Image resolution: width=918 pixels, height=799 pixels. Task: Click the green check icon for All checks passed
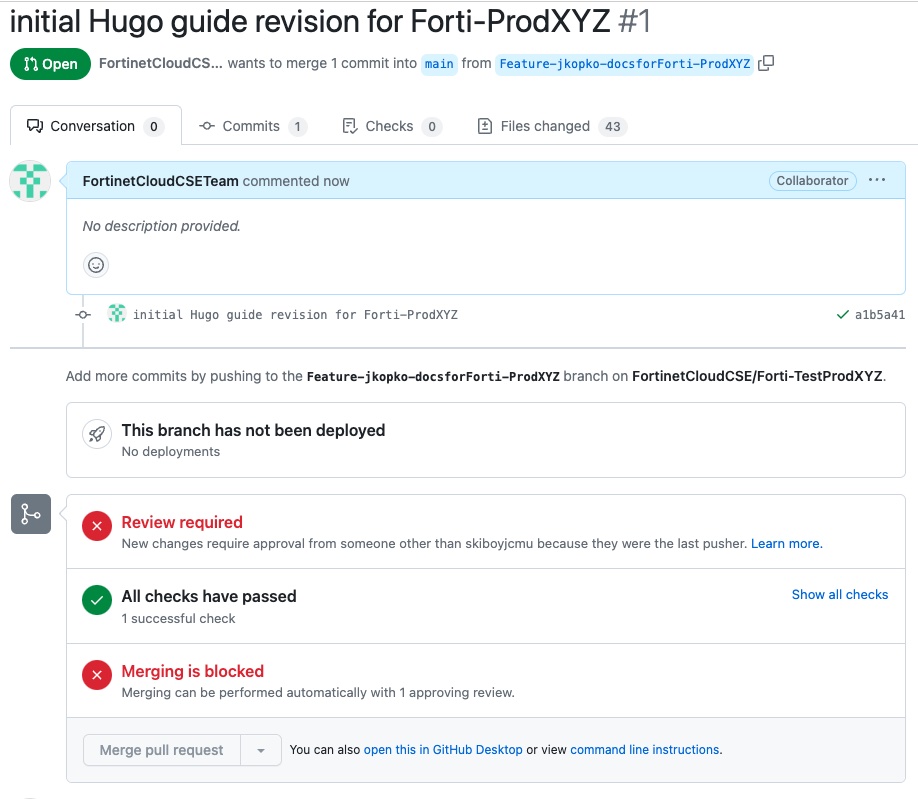pos(97,600)
